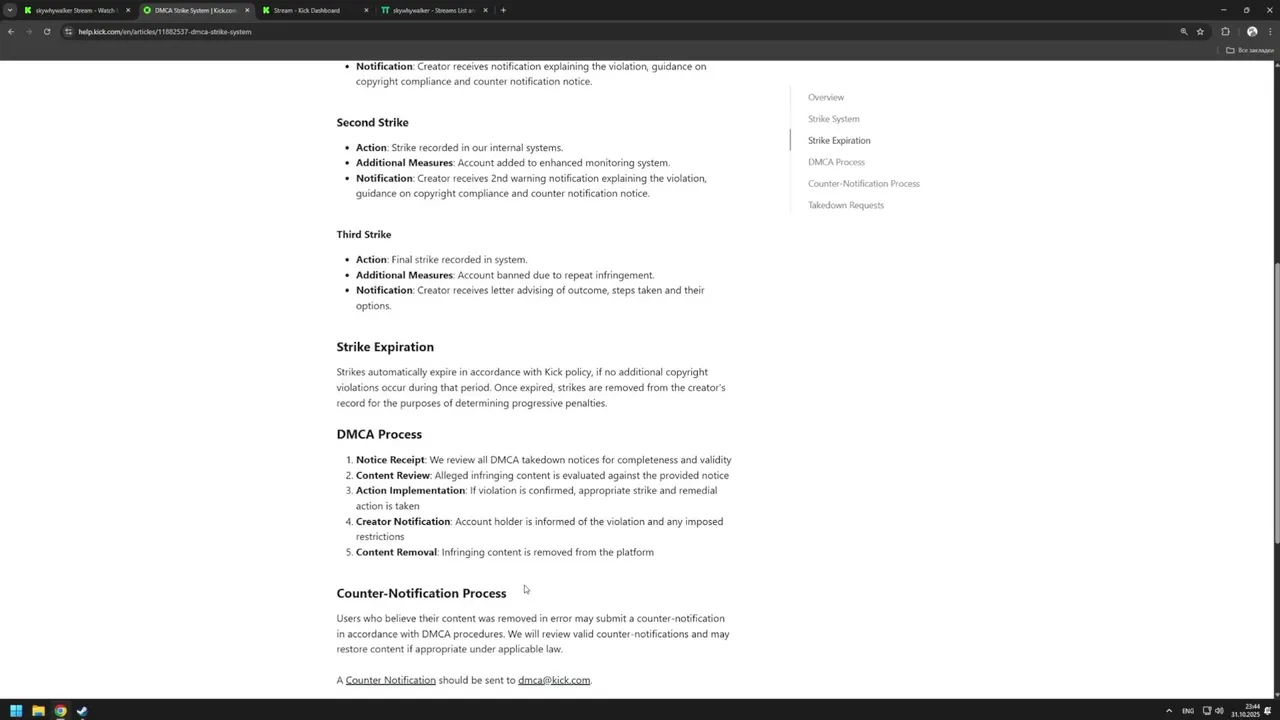1280x720 pixels.
Task: Switch the ENG input language indicator
Action: coord(1188,711)
